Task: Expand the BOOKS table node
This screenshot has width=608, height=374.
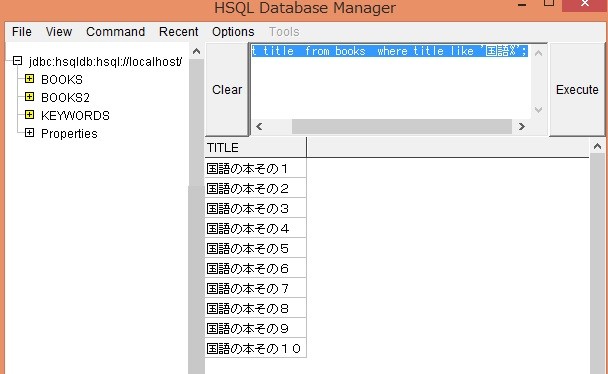Action: tap(29, 79)
